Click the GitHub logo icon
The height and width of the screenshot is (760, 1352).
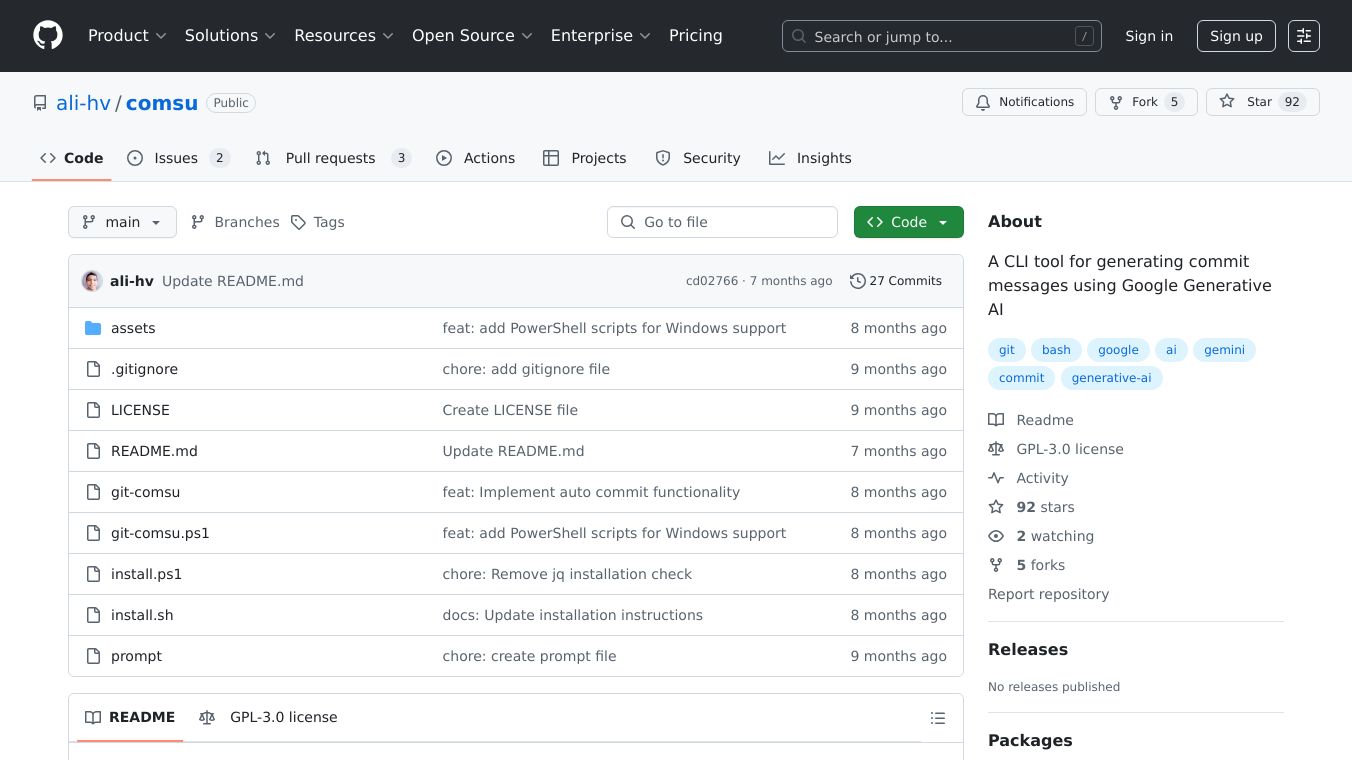point(48,36)
